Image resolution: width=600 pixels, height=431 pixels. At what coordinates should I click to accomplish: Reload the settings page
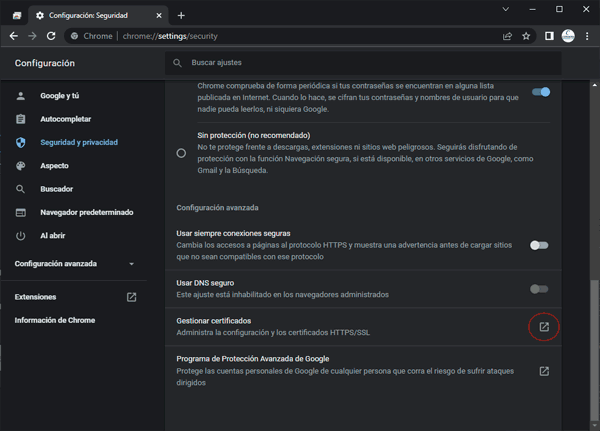(51, 36)
